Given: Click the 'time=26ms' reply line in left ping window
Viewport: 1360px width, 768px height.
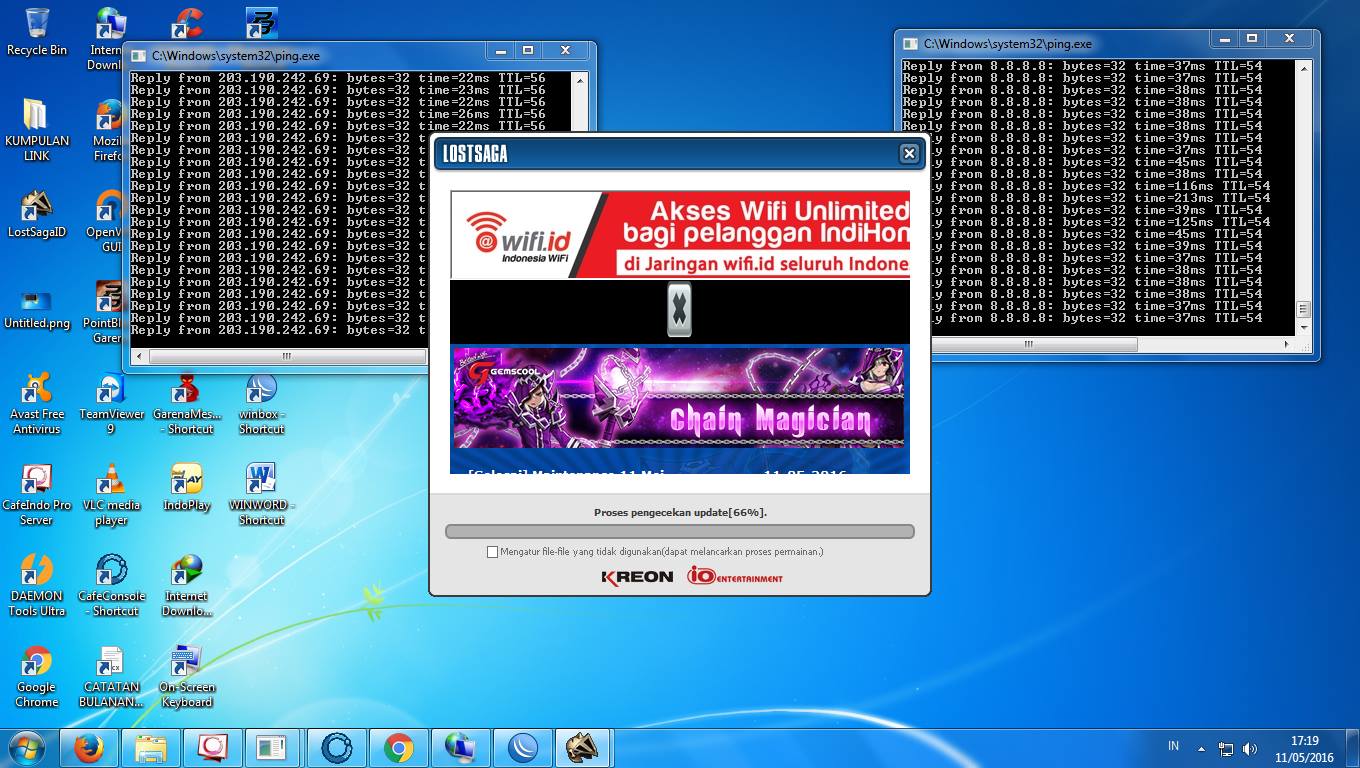Looking at the screenshot, I should 338,114.
